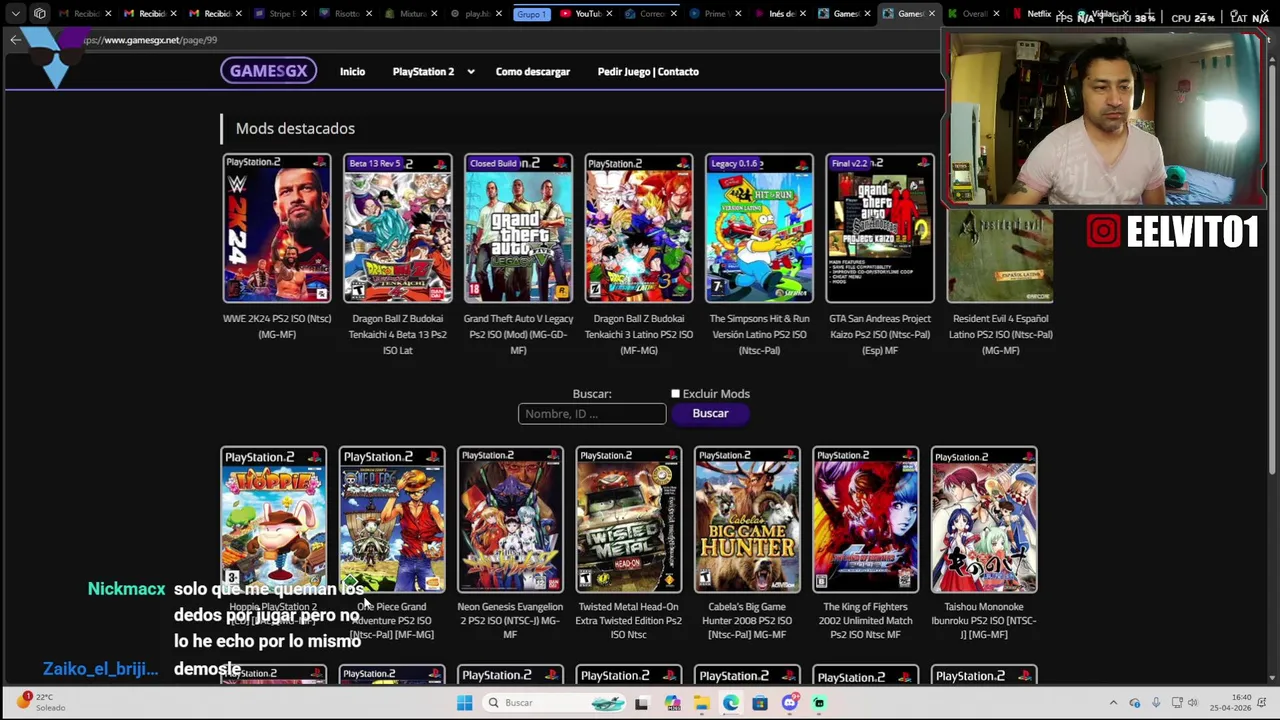Open Microsoft Store taskbar icon
The image size is (1280, 720).
(760, 703)
